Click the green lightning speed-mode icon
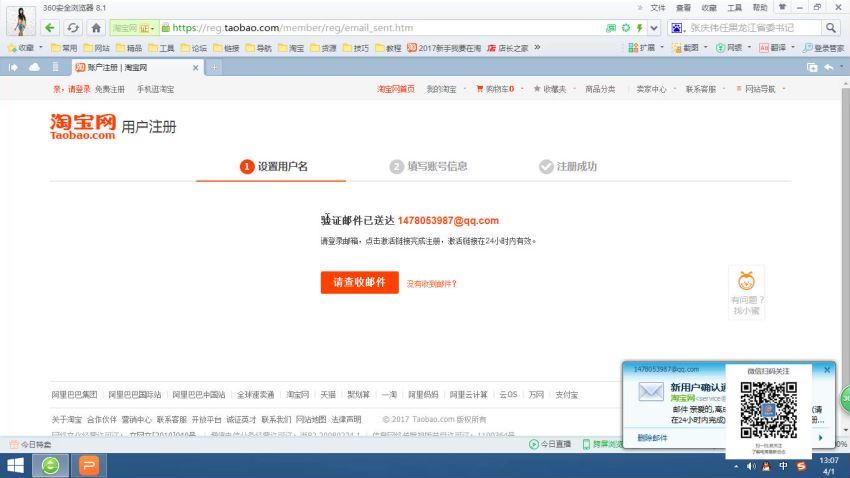The width and height of the screenshot is (850, 478). click(x=640, y=28)
